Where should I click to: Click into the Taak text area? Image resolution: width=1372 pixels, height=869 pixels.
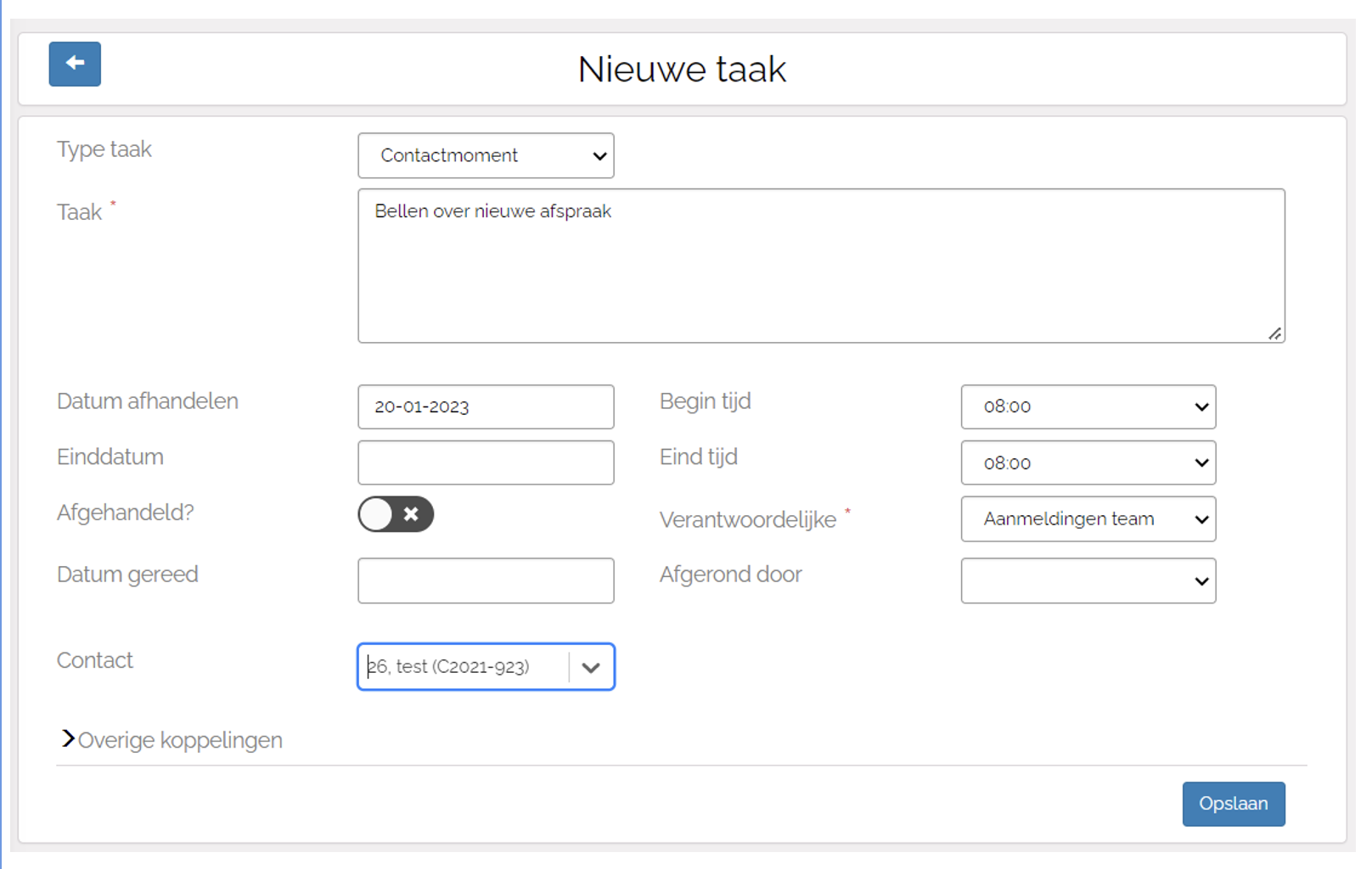click(820, 266)
